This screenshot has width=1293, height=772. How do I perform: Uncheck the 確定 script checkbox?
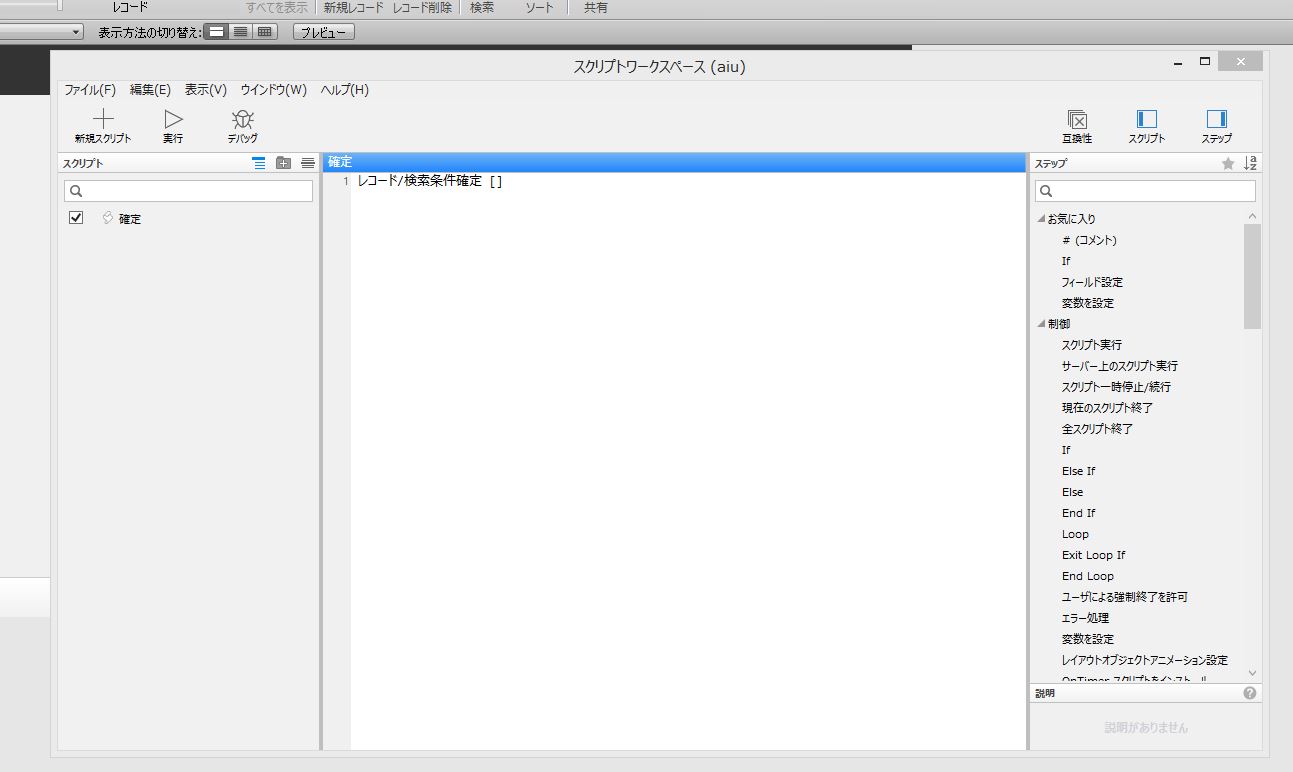(x=76, y=218)
